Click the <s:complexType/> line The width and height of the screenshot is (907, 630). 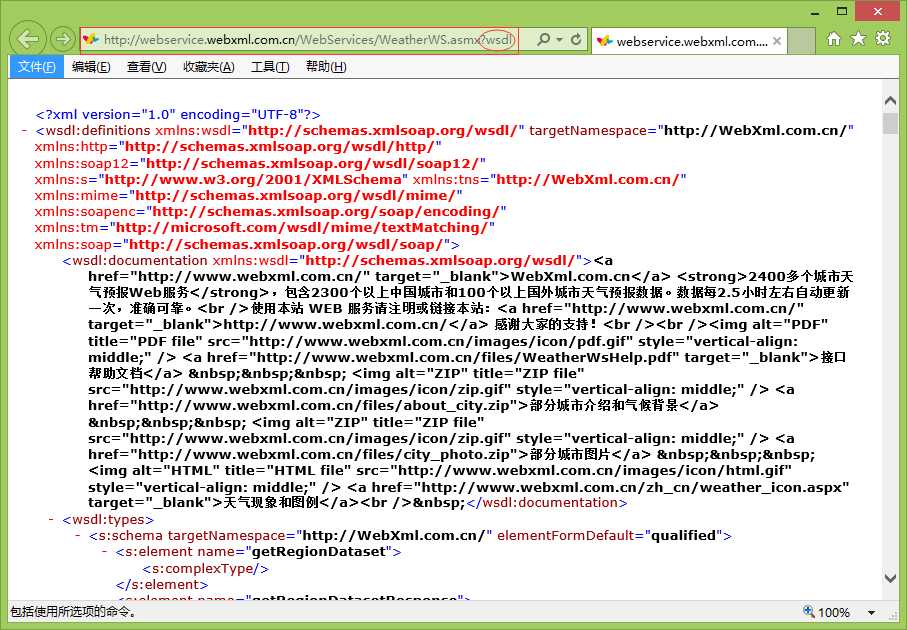click(205, 569)
